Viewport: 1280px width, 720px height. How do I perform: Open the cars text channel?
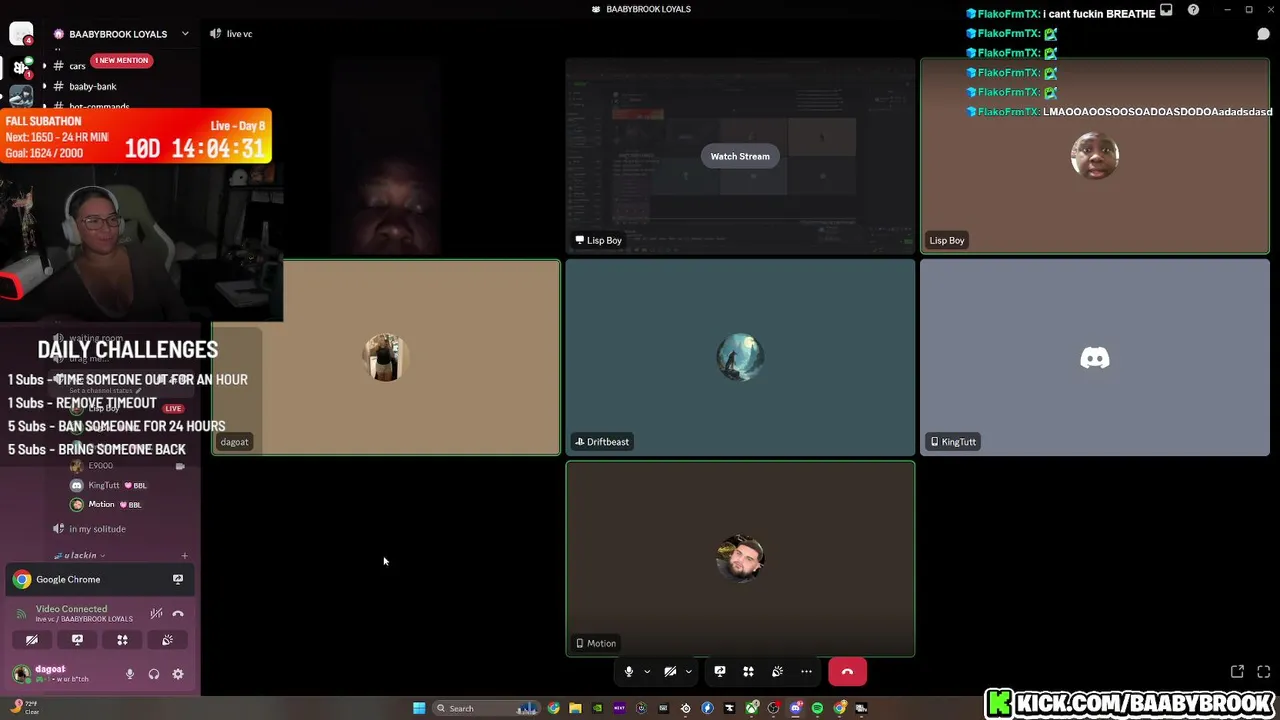click(77, 66)
